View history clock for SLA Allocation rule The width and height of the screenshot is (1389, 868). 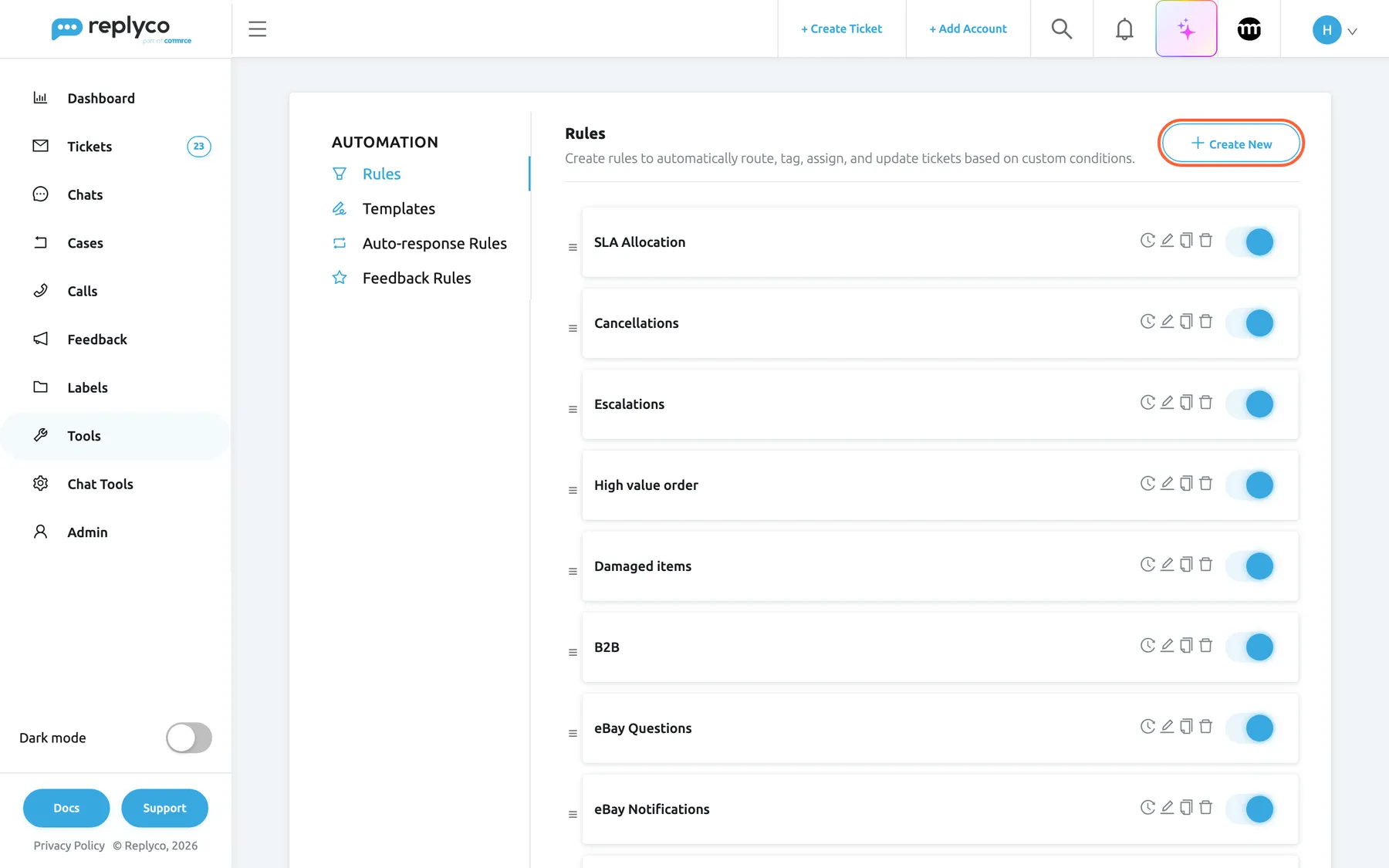[1147, 241]
